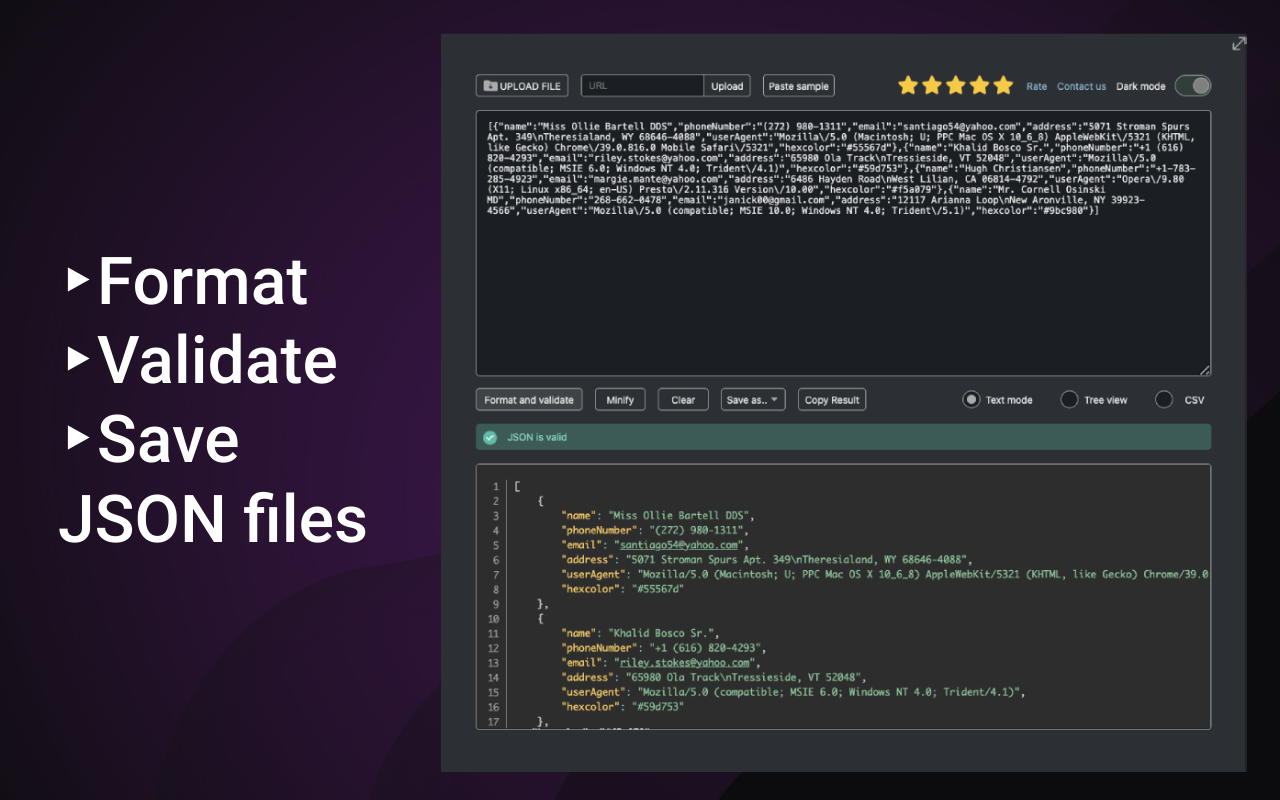Minify the JSON input
Image resolution: width=1280 pixels, height=800 pixels.
pos(620,399)
